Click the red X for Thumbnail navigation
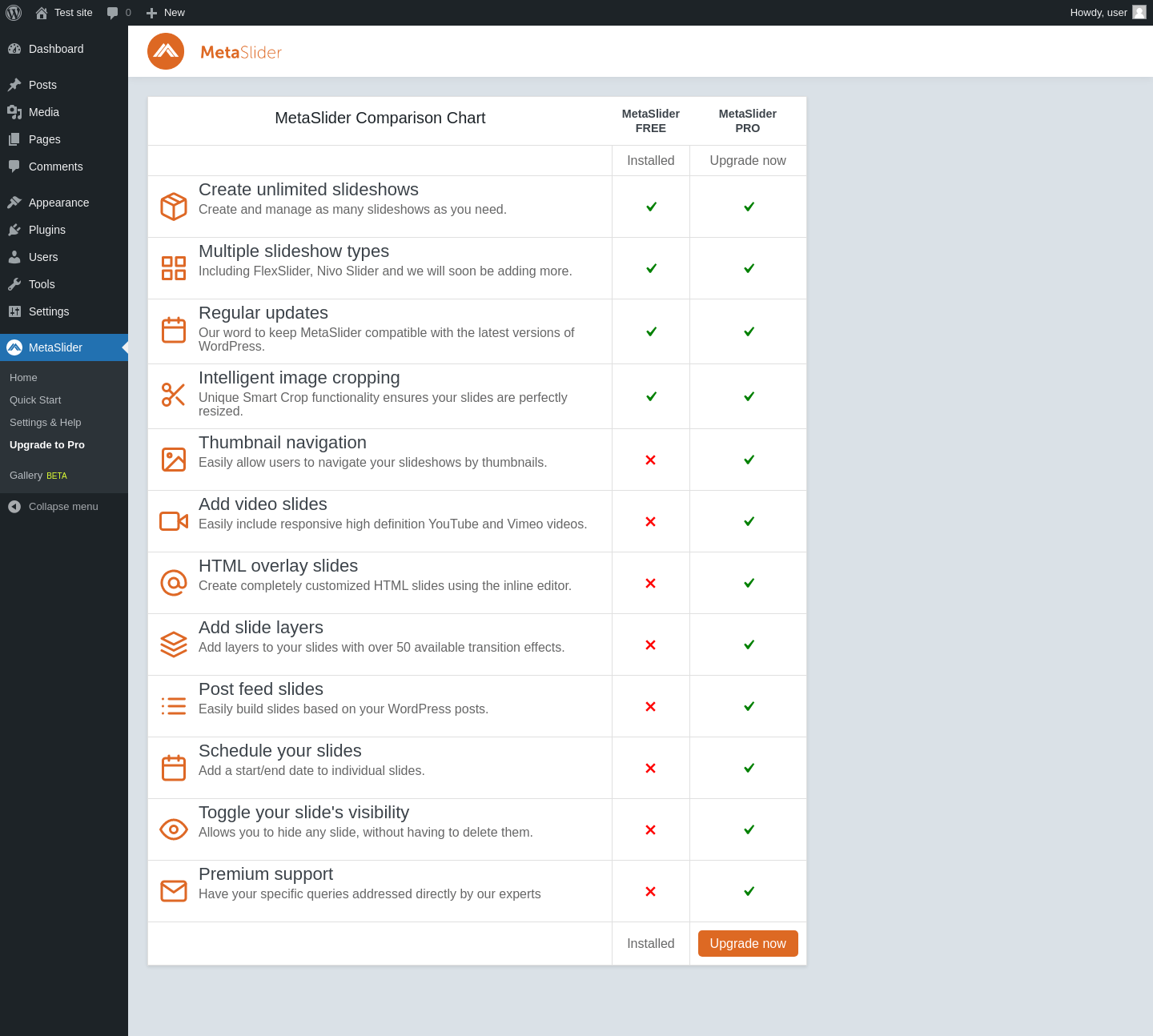The height and width of the screenshot is (1036, 1153). (651, 460)
